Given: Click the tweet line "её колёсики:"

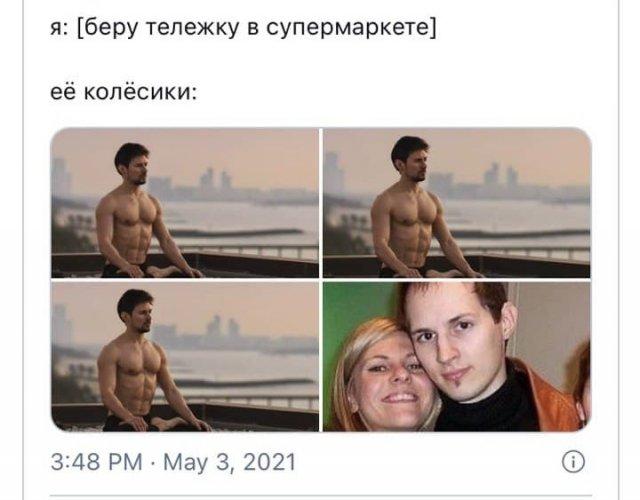Looking at the screenshot, I should pyautogui.click(x=124, y=91).
